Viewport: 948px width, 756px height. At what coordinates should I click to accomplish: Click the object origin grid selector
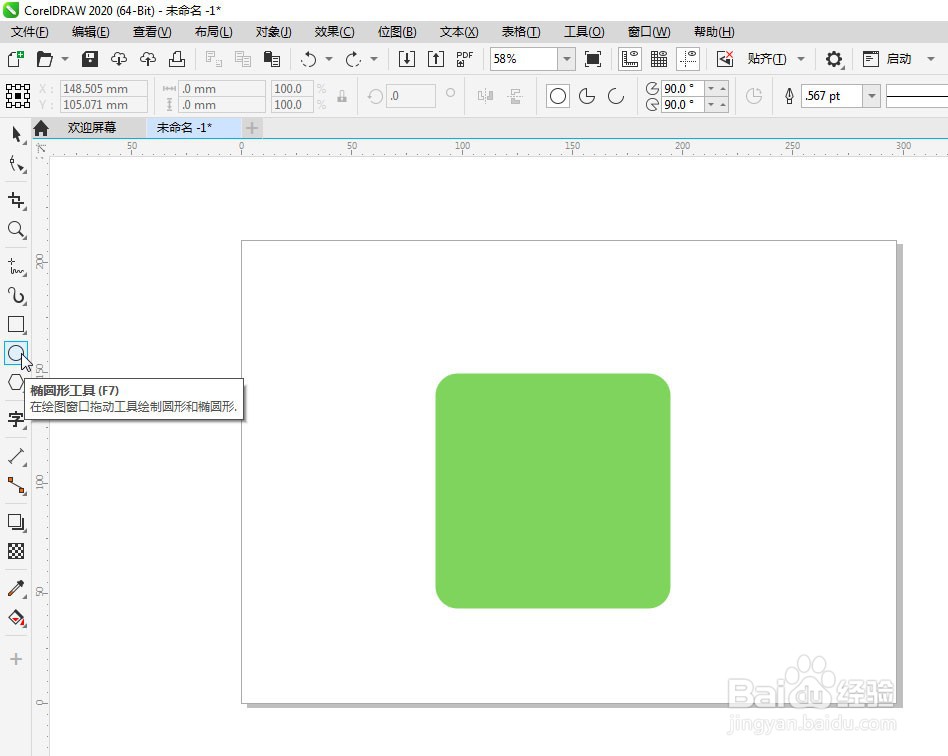[18, 96]
